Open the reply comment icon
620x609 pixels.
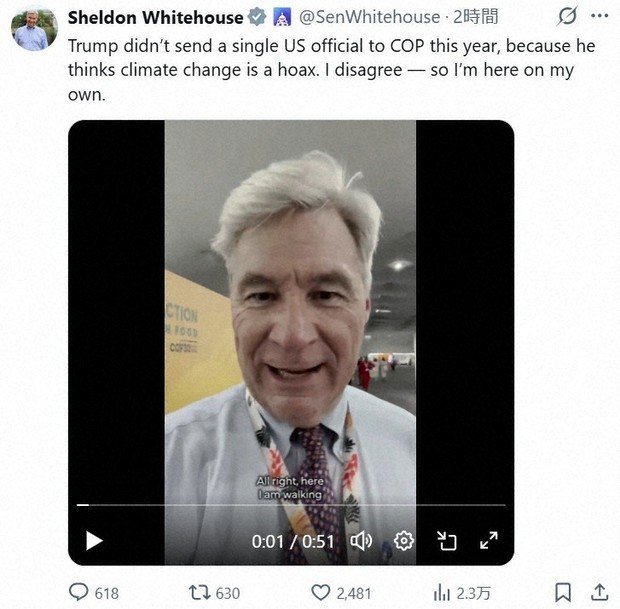(x=78, y=592)
